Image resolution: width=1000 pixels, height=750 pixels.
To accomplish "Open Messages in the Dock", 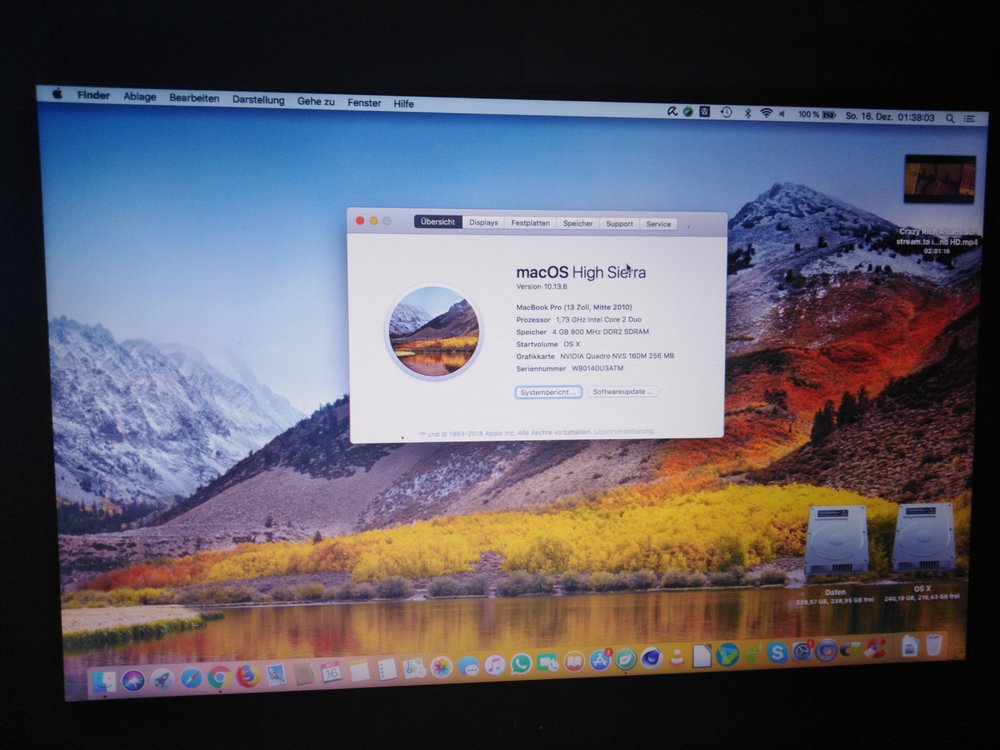I will pos(469,666).
